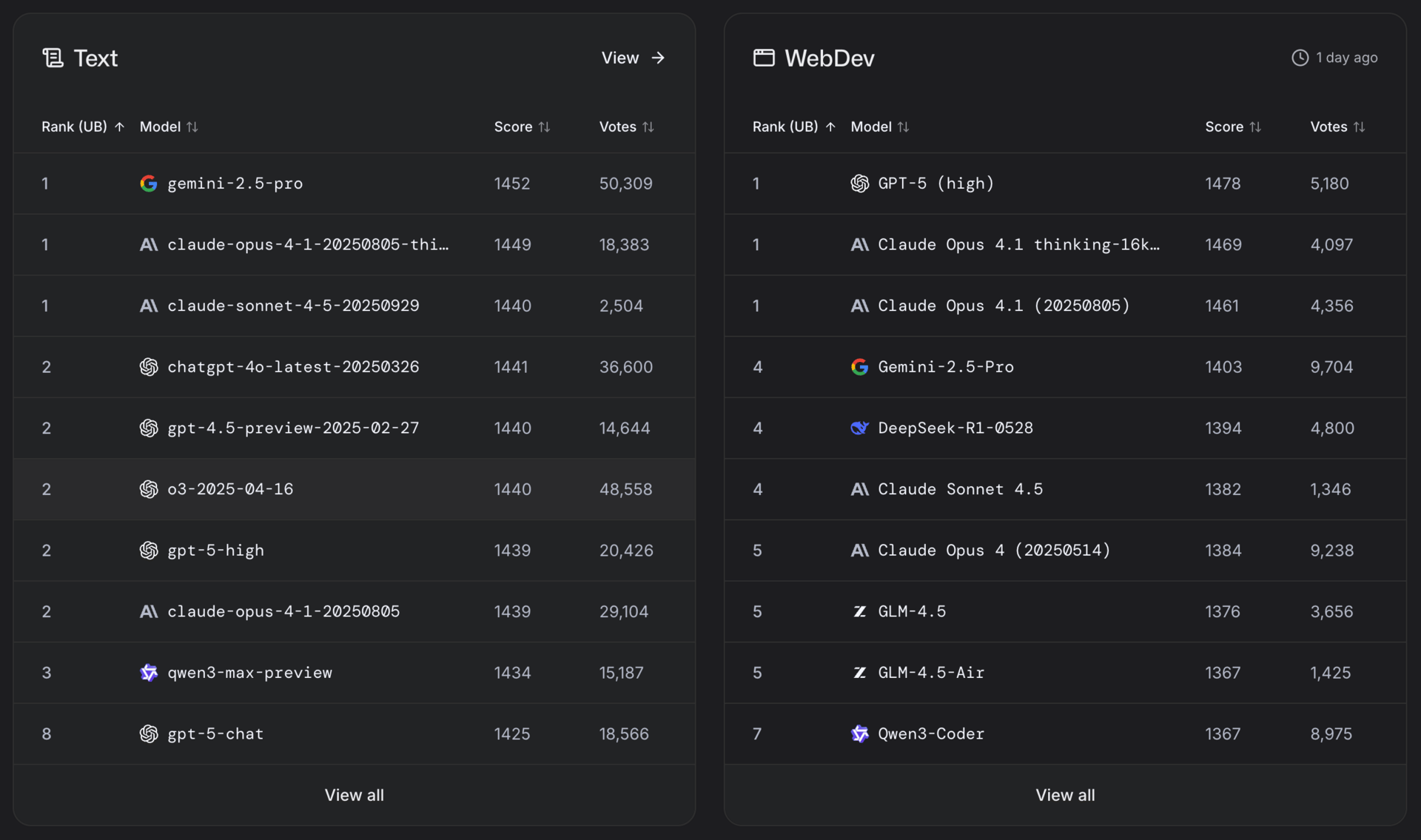Toggle Rank (UB) sort arrow in WebDev

point(830,127)
